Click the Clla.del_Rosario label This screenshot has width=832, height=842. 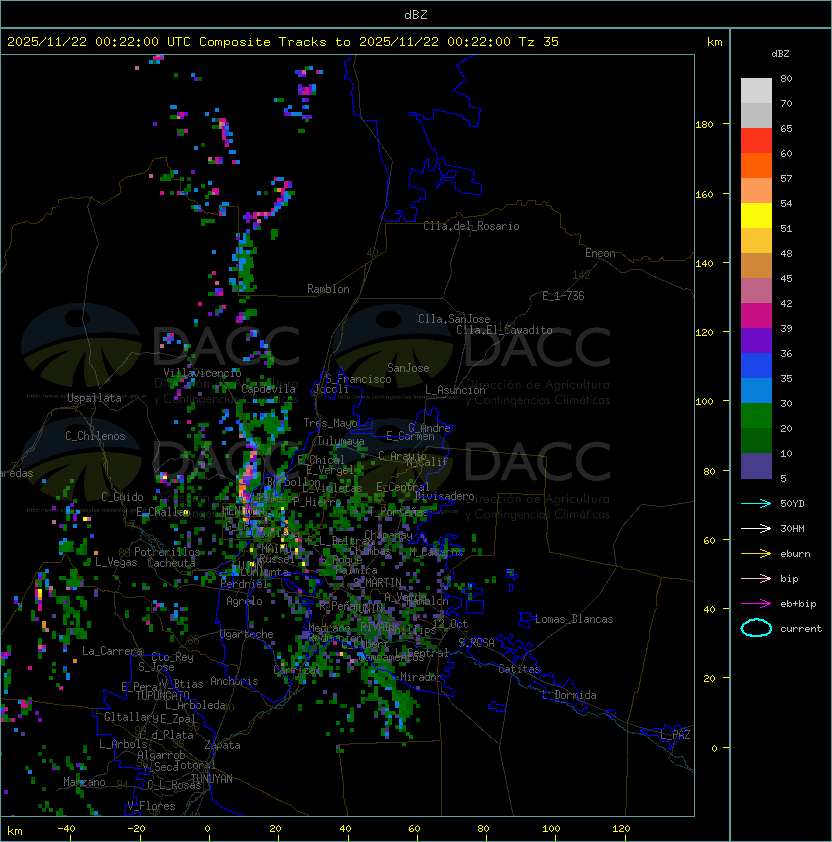tap(471, 227)
